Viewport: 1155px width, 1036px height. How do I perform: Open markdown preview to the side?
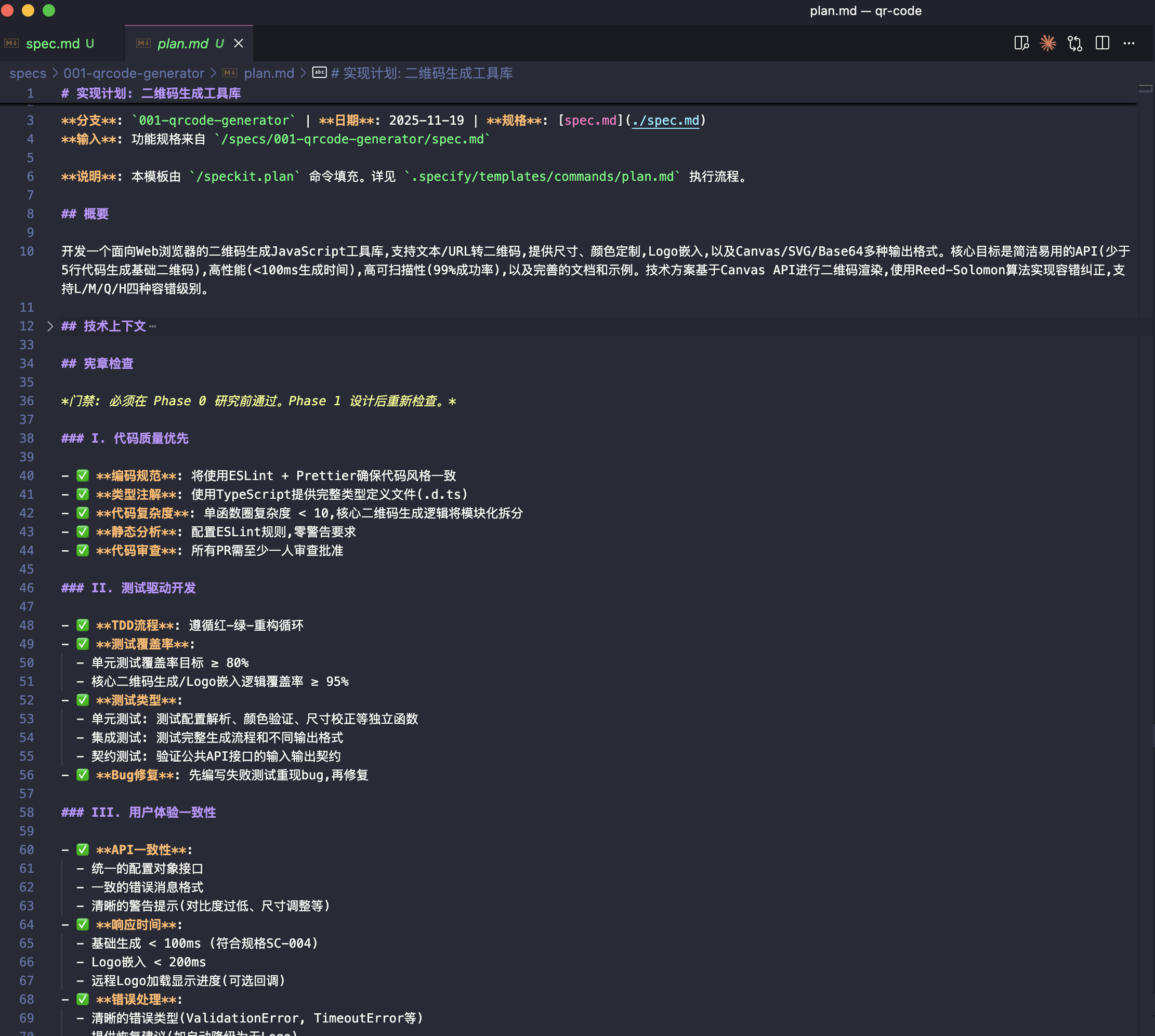tap(1021, 43)
